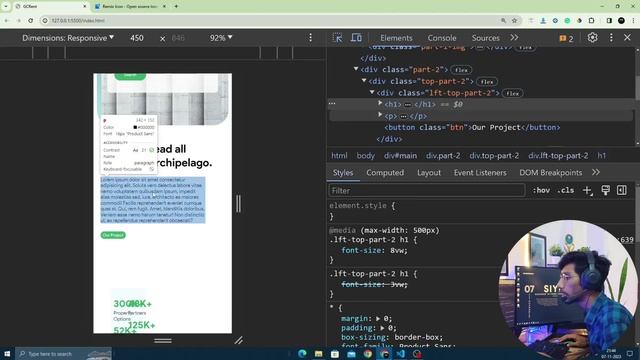Viewport: 640px width, 360px height.
Task: Open the Computed pane tab
Action: (x=385, y=173)
